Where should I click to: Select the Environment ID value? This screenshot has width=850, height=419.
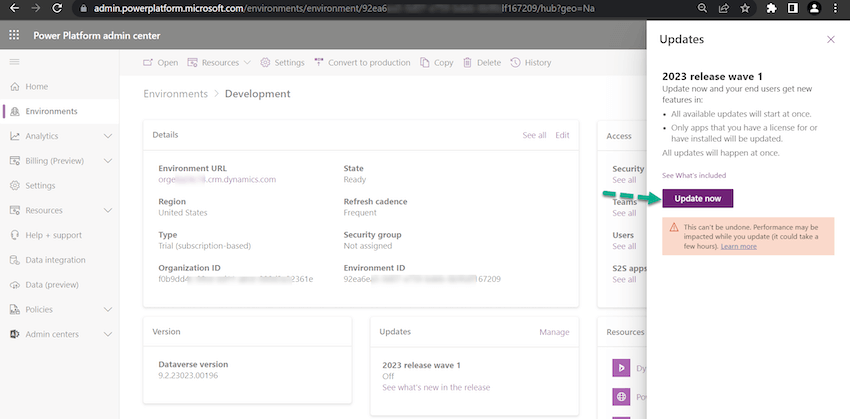[x=422, y=279]
